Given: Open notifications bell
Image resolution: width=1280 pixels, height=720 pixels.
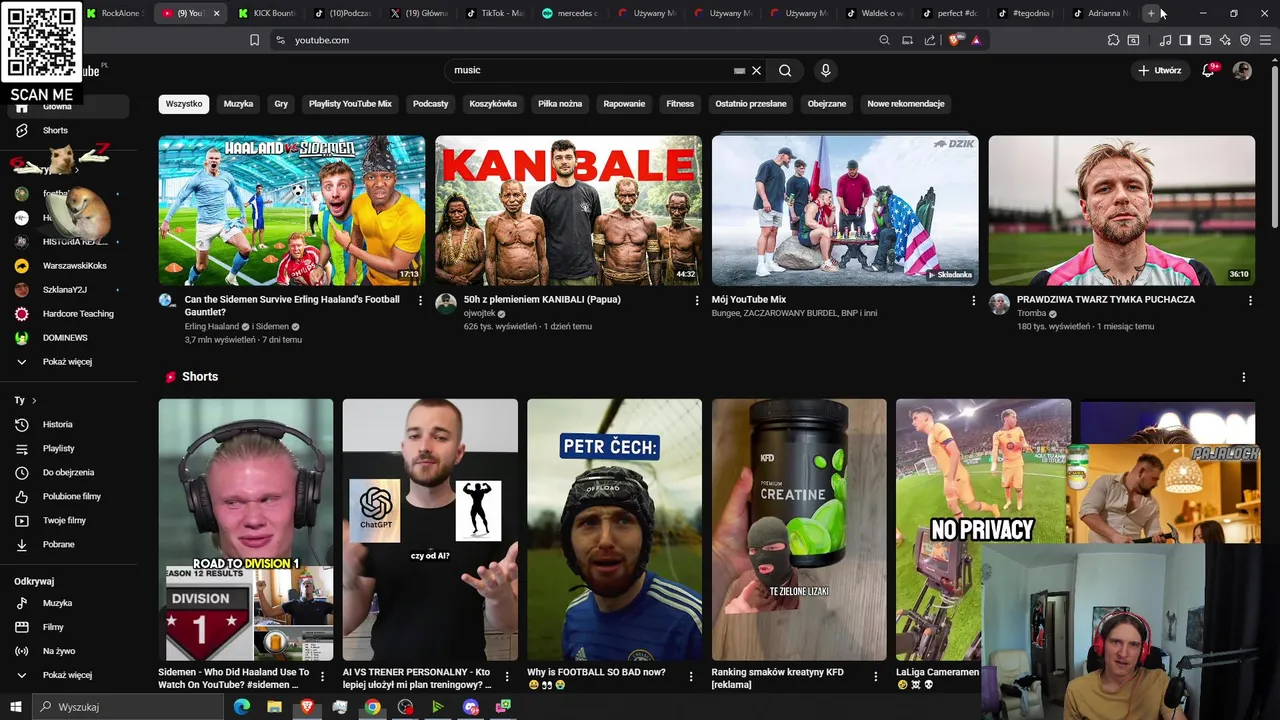Looking at the screenshot, I should [1208, 70].
